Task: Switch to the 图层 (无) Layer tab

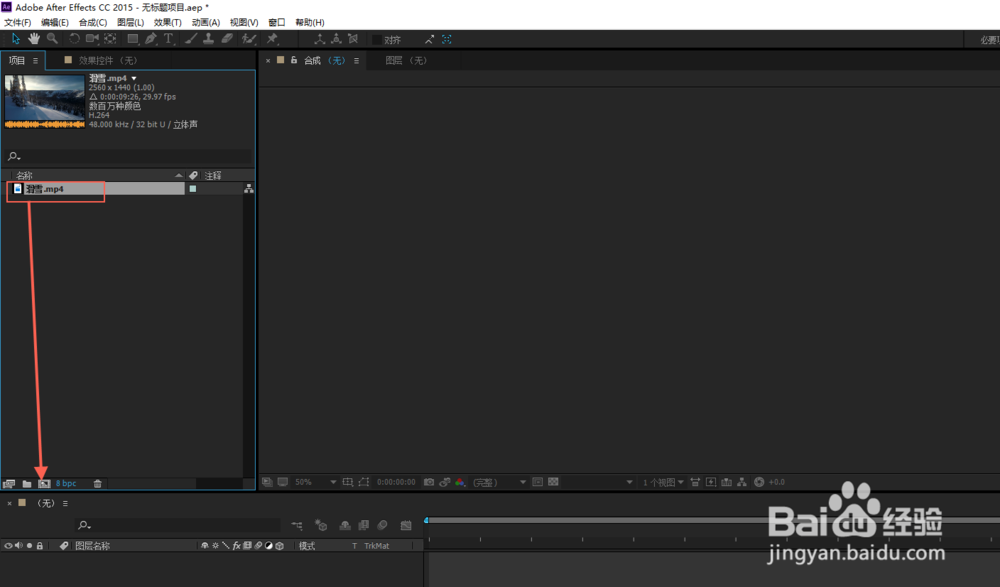Action: pos(406,61)
